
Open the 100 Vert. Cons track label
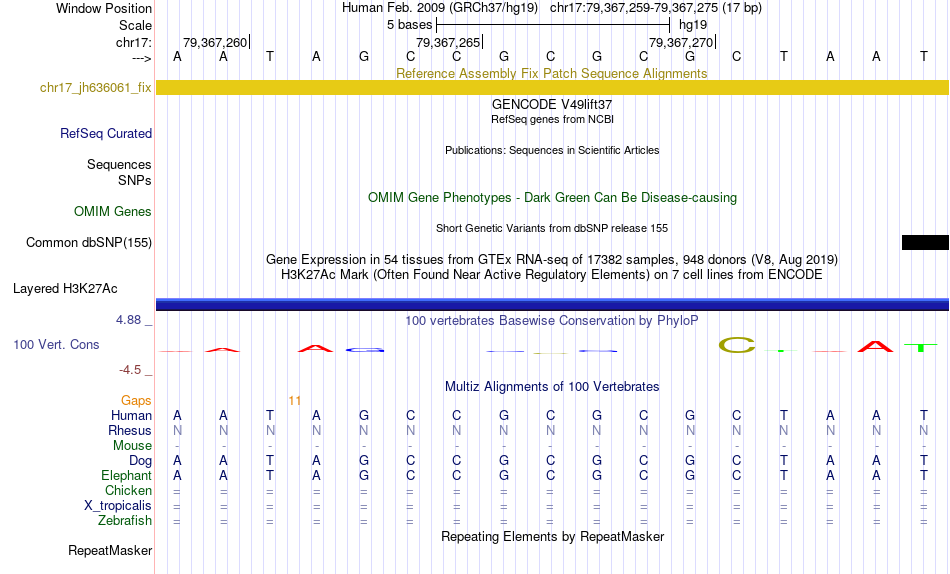point(56,344)
